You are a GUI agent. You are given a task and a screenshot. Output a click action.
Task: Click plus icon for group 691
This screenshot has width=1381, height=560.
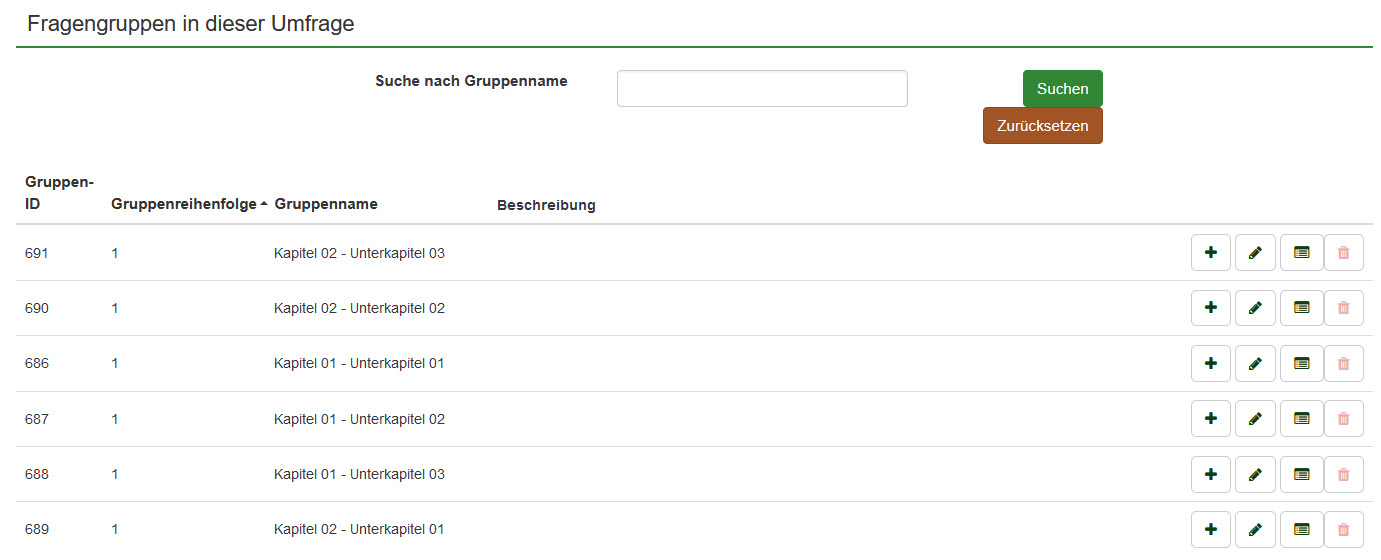[x=1210, y=253]
